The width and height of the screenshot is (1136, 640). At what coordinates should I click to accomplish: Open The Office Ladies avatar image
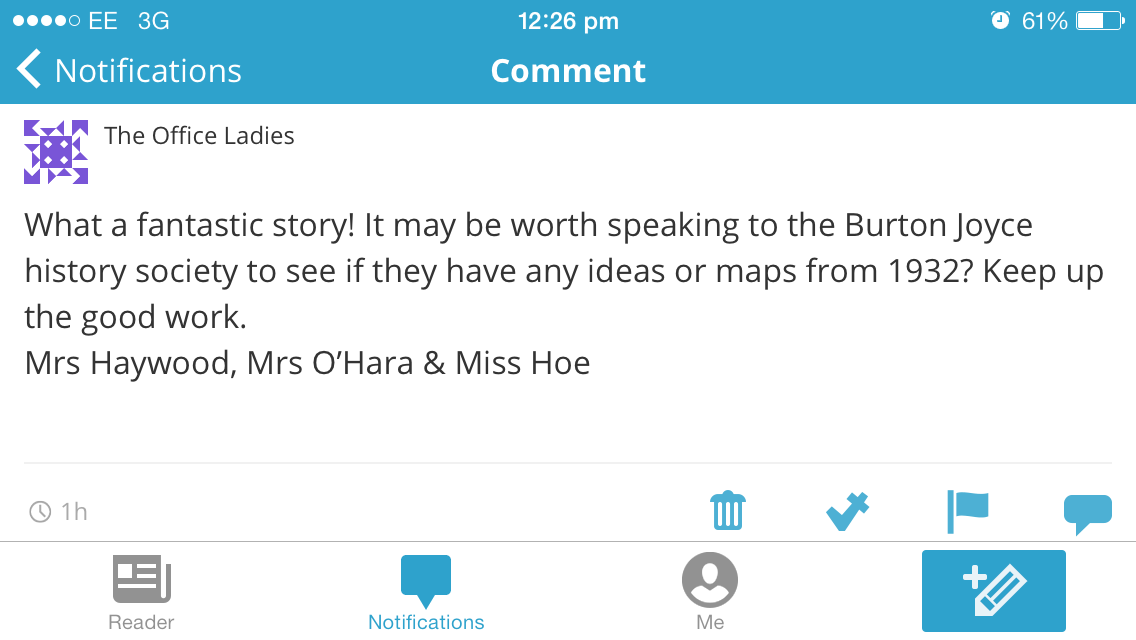(56, 152)
